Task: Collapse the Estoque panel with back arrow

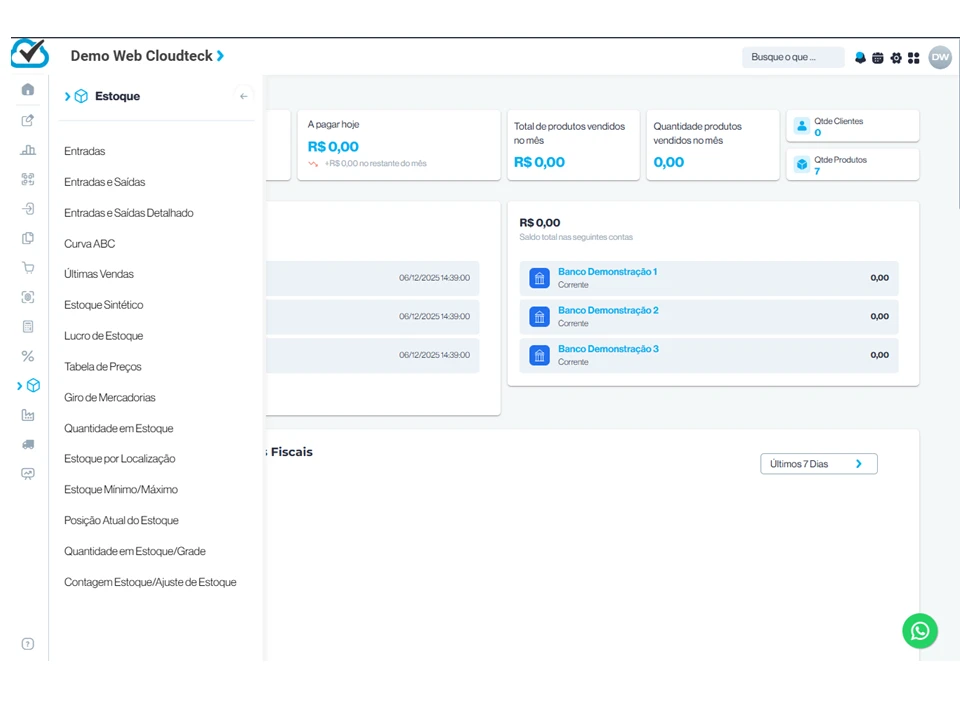Action: 244,97
